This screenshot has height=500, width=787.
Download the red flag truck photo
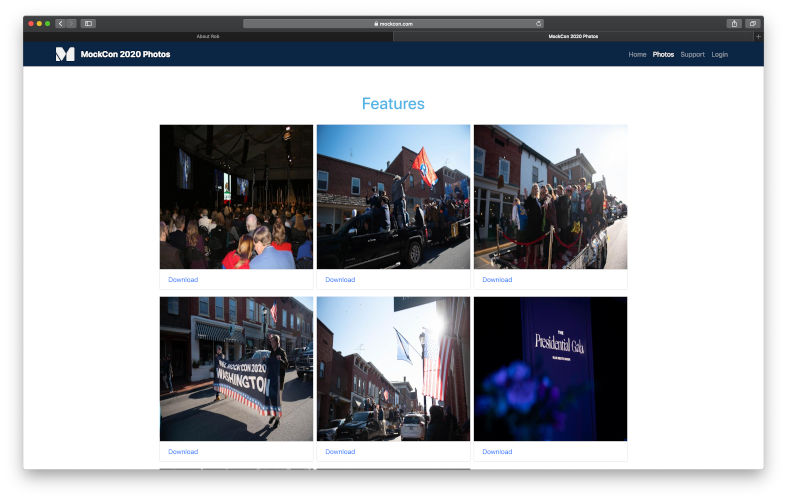tap(340, 280)
